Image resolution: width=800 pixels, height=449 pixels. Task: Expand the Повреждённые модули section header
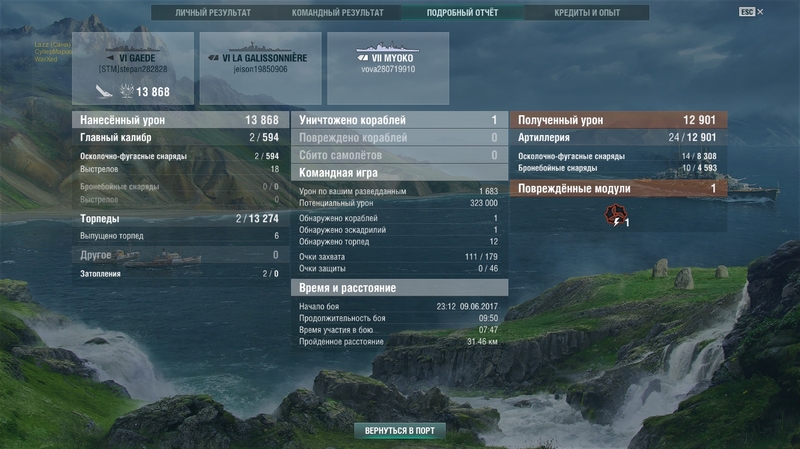pyautogui.click(x=618, y=188)
